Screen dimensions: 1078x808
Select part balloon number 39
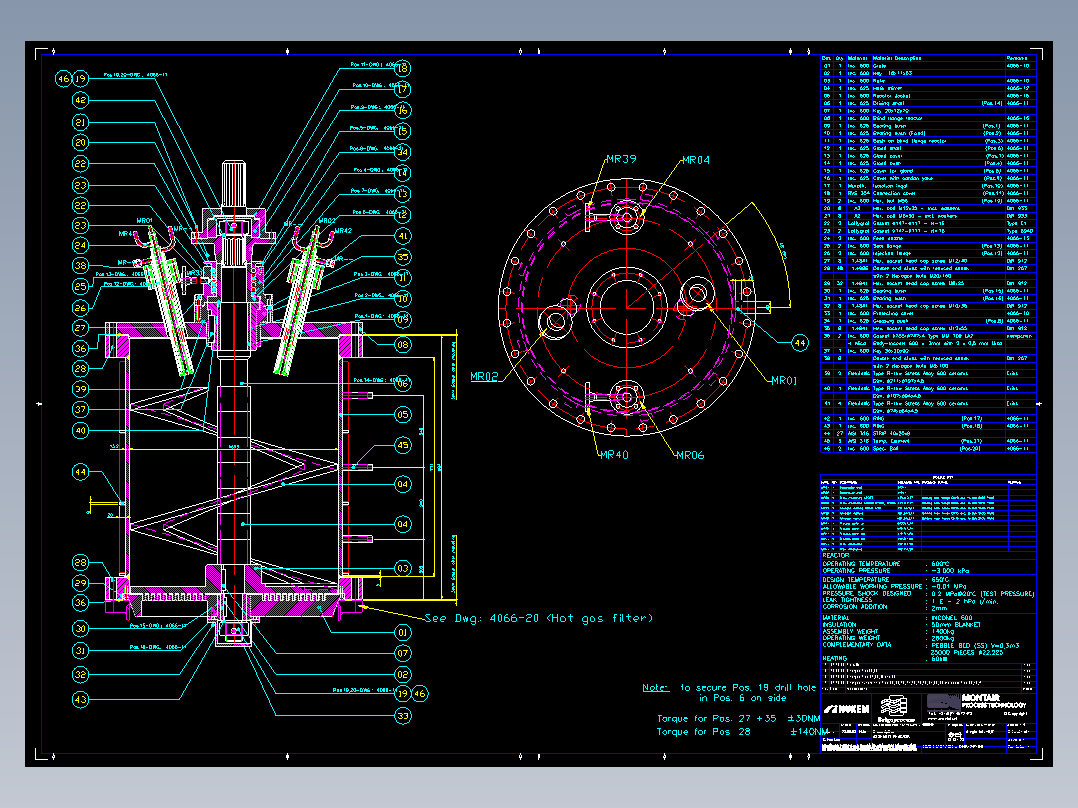tap(80, 389)
